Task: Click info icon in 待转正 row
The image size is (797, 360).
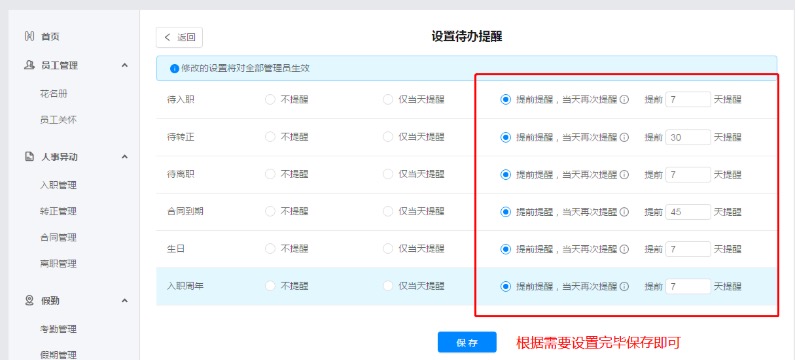Action: click(624, 137)
